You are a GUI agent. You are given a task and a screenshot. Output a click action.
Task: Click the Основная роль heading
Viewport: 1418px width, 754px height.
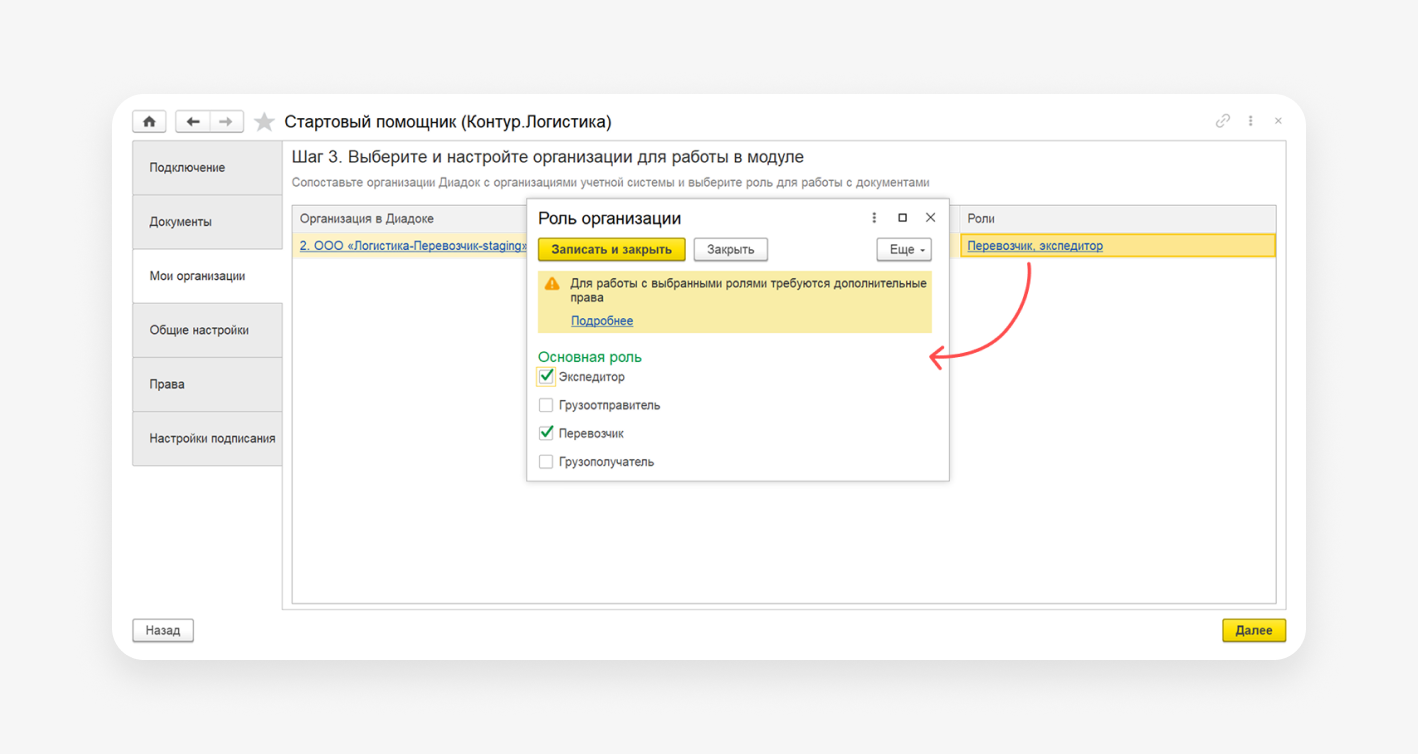(590, 357)
